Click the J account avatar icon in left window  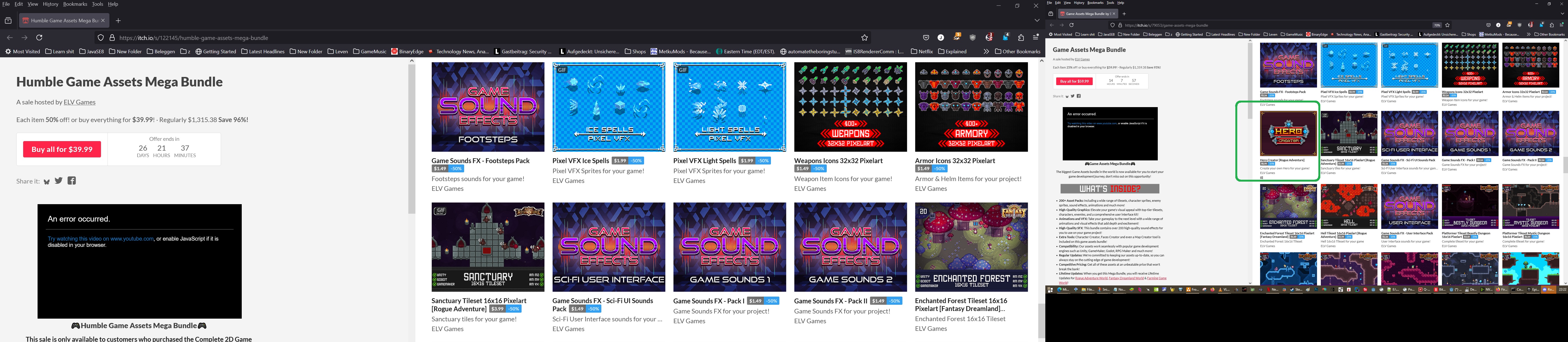tap(941, 38)
